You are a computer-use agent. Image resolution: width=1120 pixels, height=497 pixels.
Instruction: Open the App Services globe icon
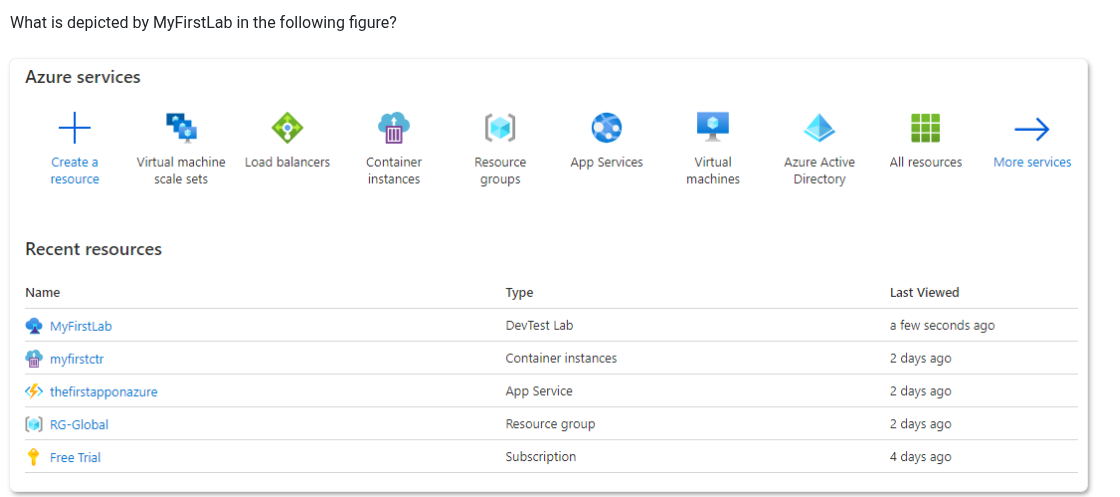(x=606, y=129)
